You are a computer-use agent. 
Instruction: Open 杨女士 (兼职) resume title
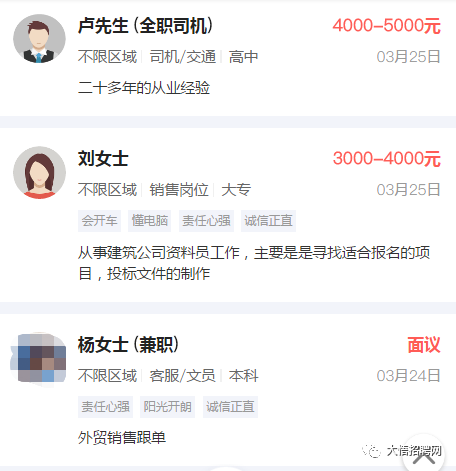pos(128,345)
